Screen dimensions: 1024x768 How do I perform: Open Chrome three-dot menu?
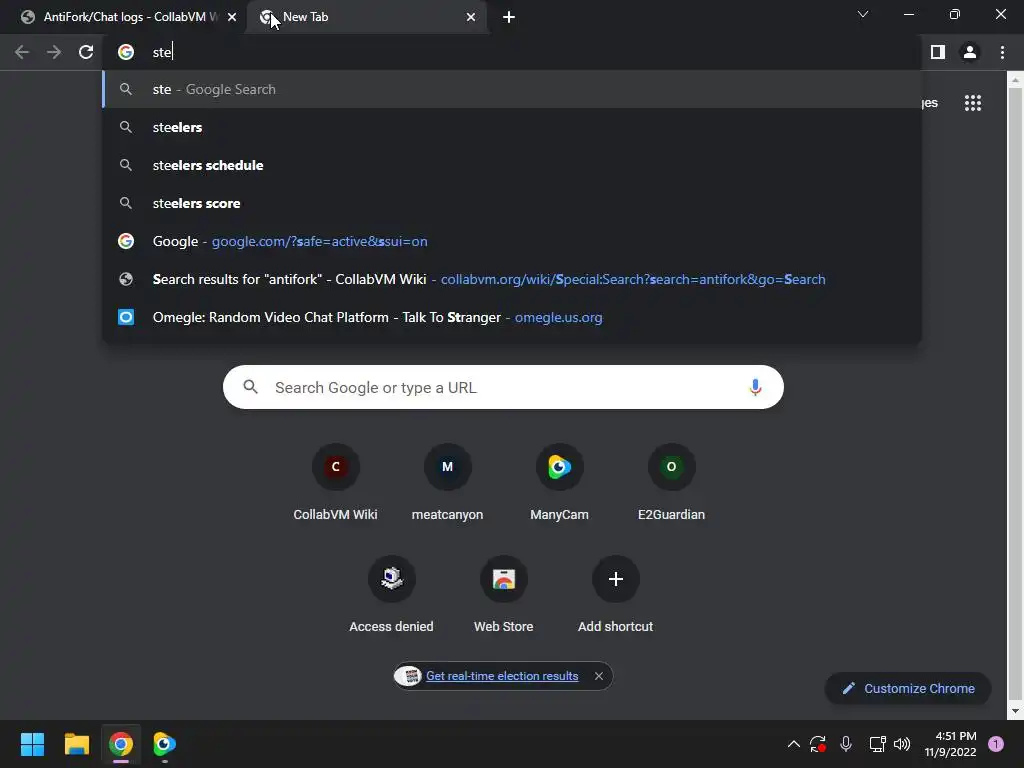(x=1002, y=52)
